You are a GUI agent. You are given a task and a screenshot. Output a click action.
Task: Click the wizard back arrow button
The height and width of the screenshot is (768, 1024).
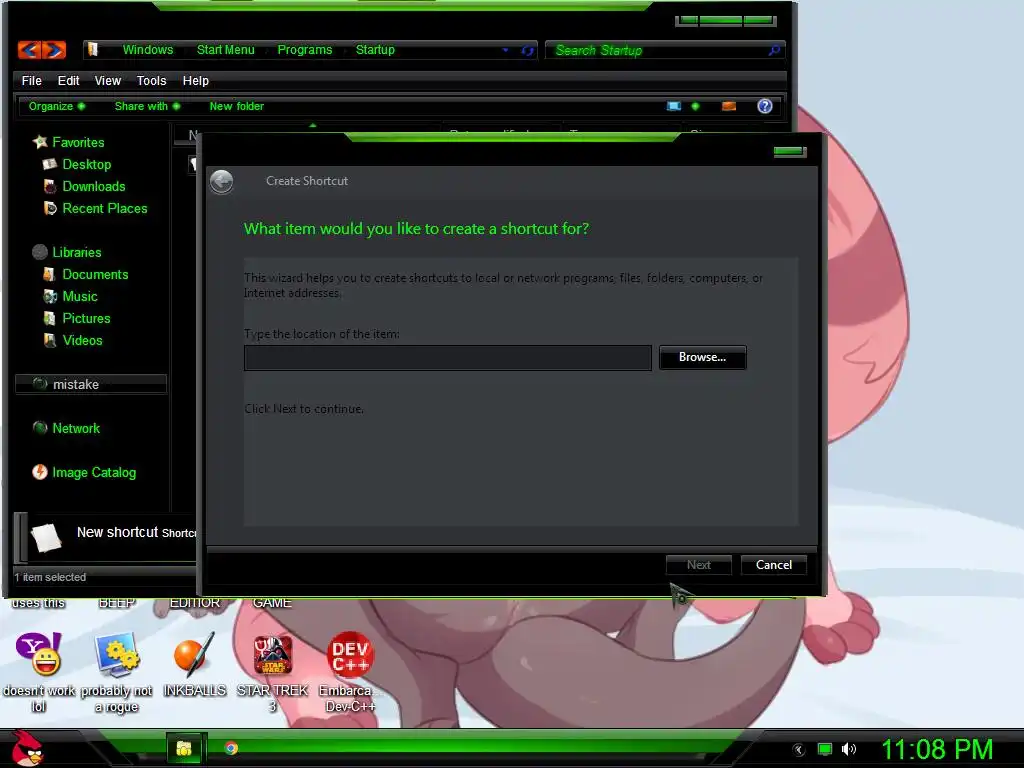(222, 182)
